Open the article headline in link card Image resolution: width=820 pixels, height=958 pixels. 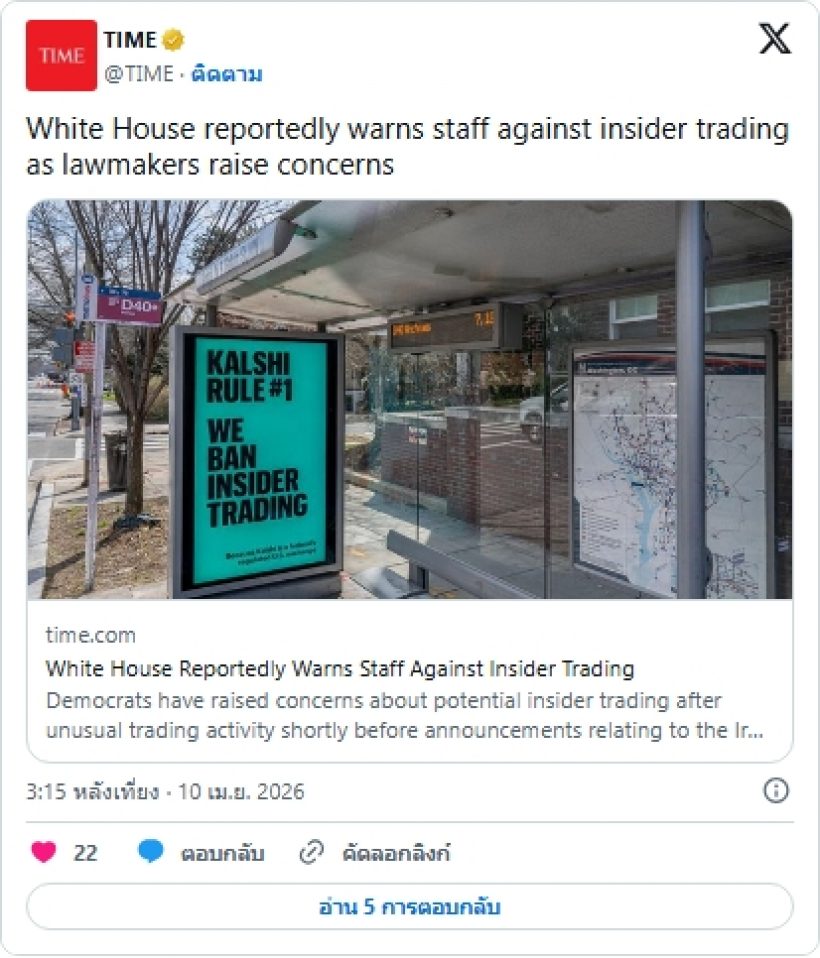340,669
